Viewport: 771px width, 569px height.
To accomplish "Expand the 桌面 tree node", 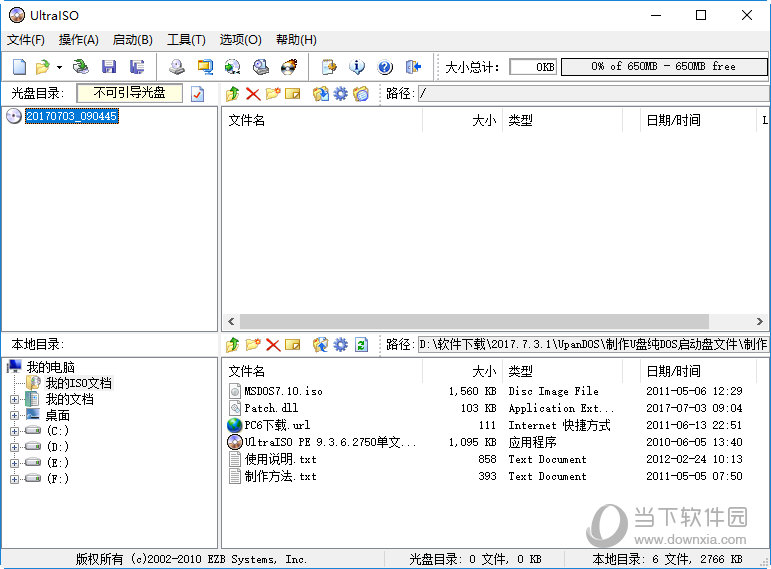I will 14,415.
